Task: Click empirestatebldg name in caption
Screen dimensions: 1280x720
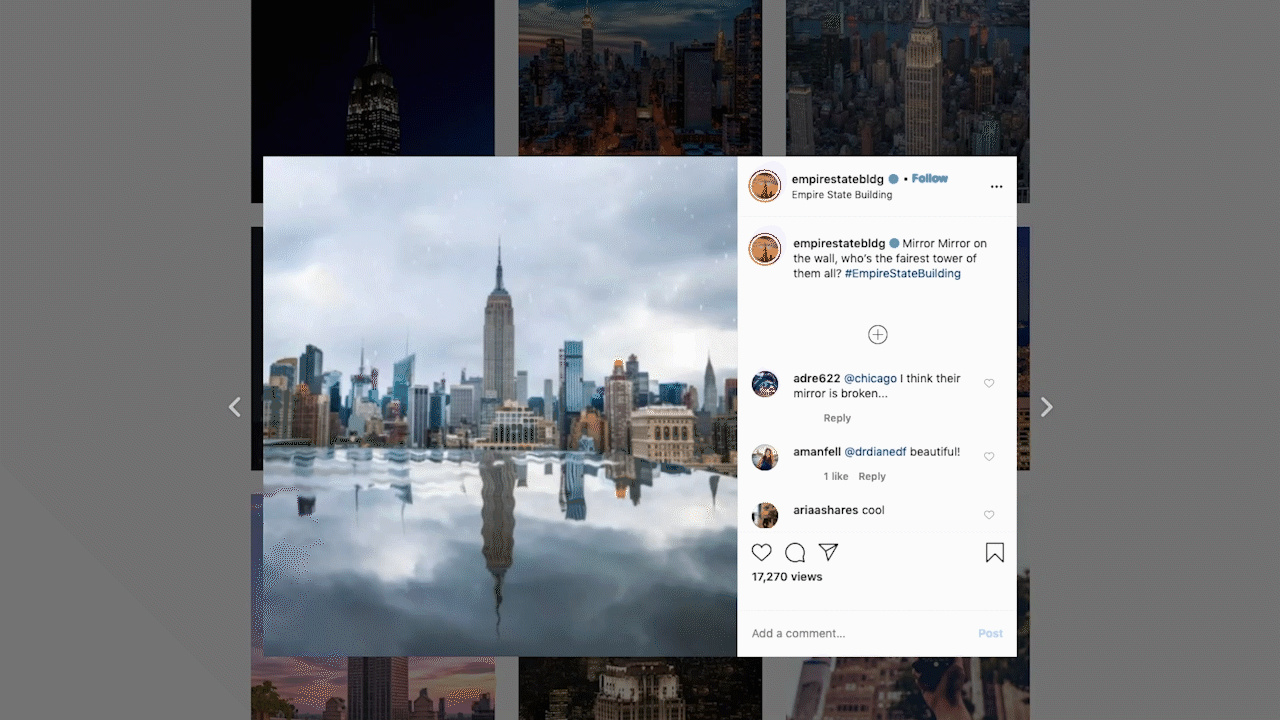Action: click(839, 244)
